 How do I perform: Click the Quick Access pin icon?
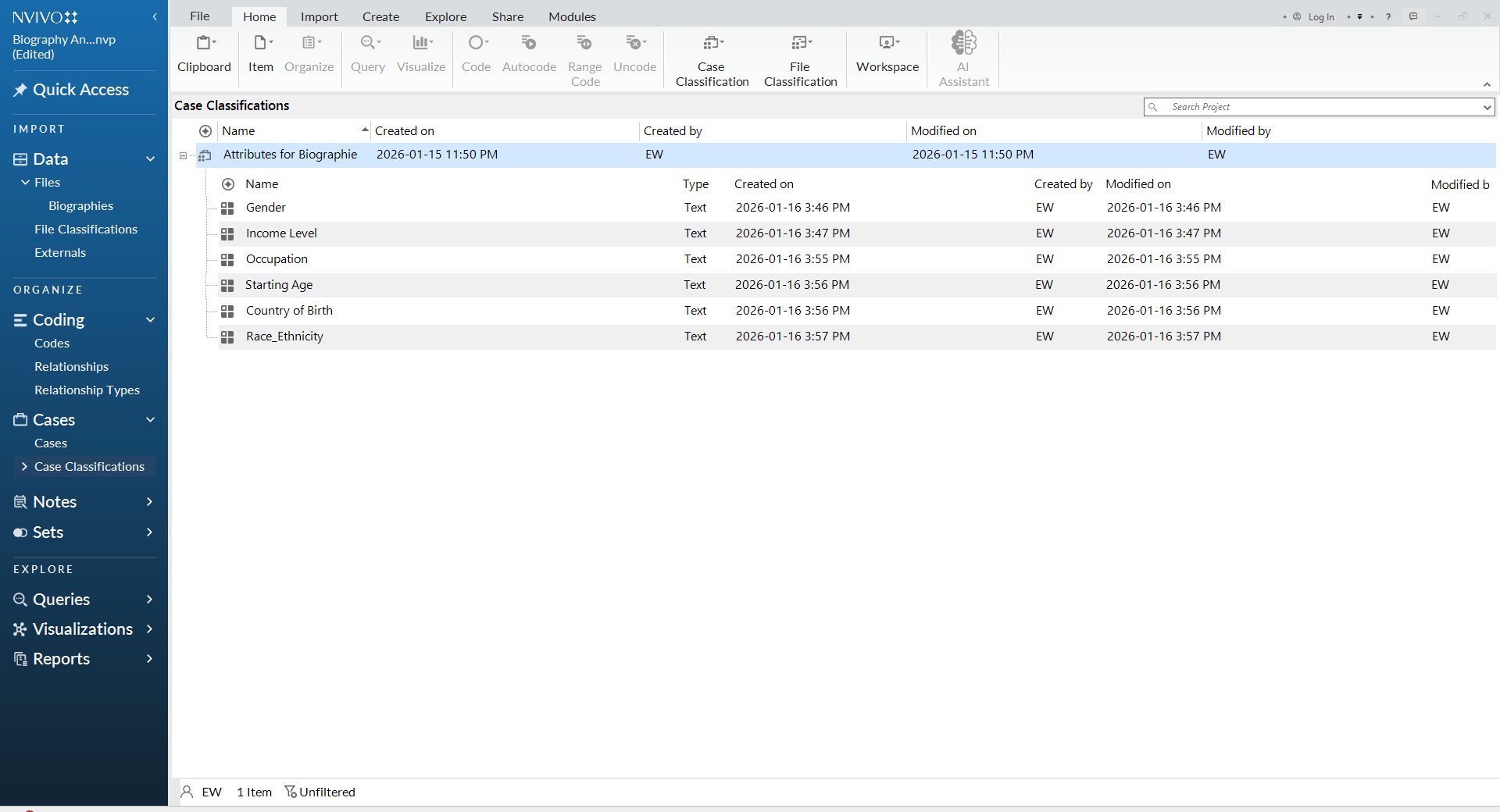(x=20, y=90)
